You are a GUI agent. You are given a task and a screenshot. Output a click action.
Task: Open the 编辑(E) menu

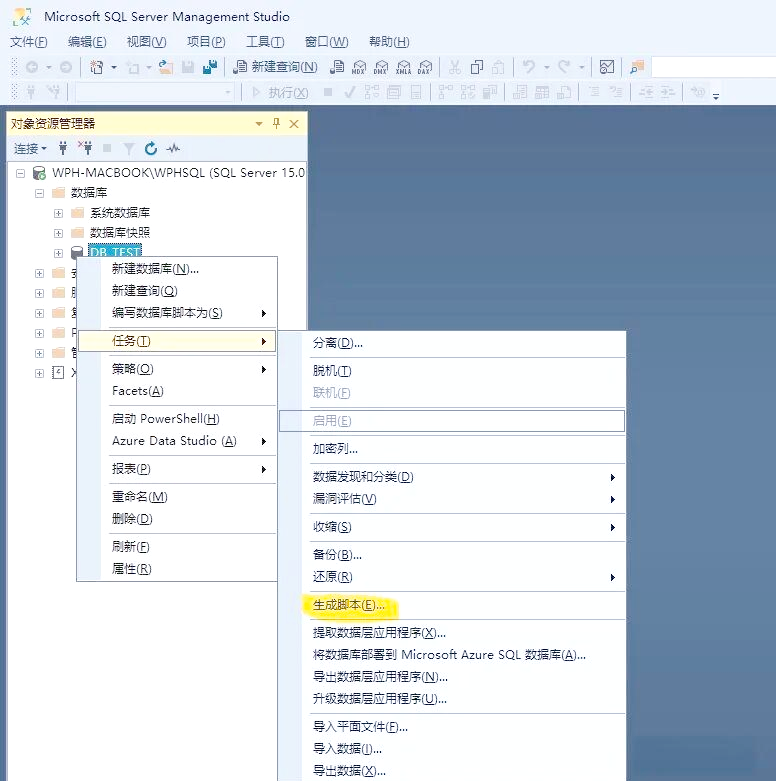[87, 42]
